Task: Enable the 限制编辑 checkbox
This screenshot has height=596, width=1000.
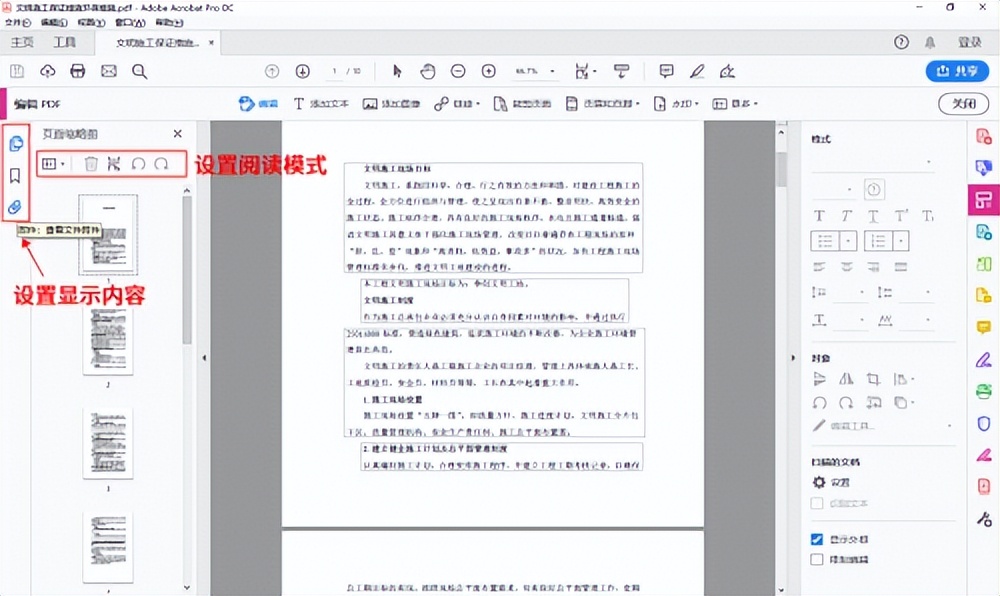Action: pyautogui.click(x=817, y=560)
